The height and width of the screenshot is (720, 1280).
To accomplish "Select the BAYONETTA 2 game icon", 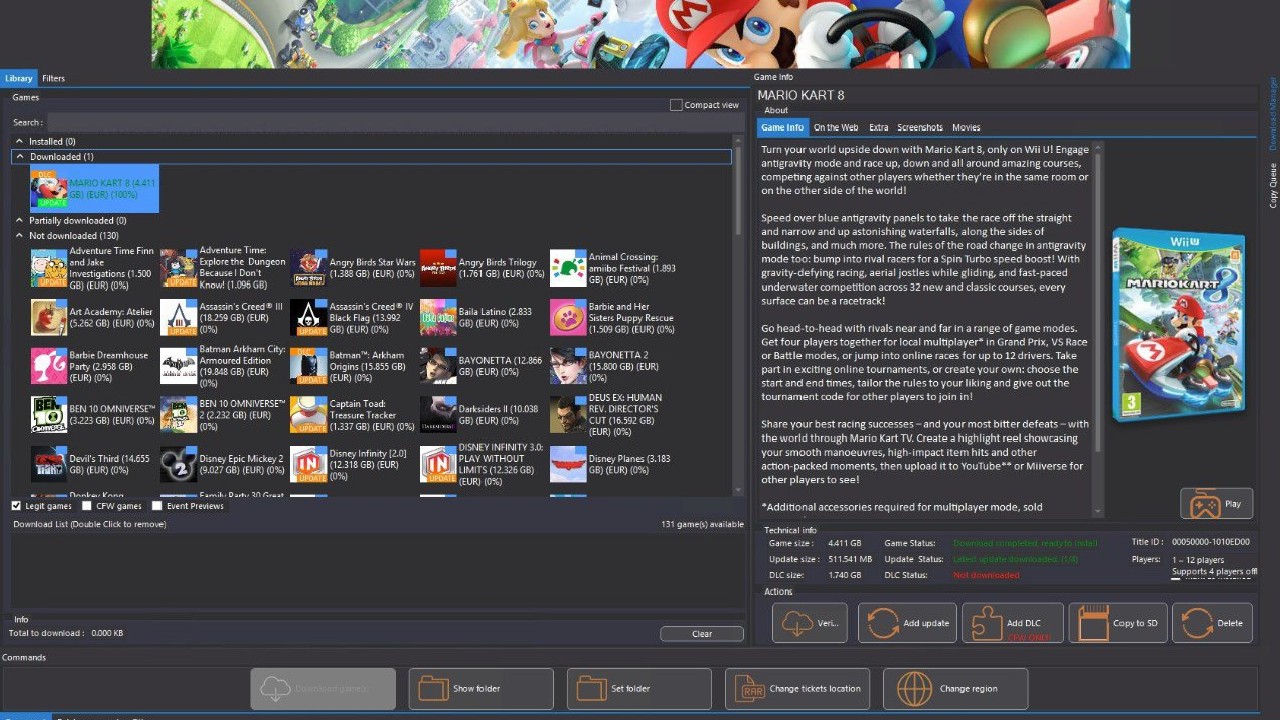I will click(x=568, y=366).
